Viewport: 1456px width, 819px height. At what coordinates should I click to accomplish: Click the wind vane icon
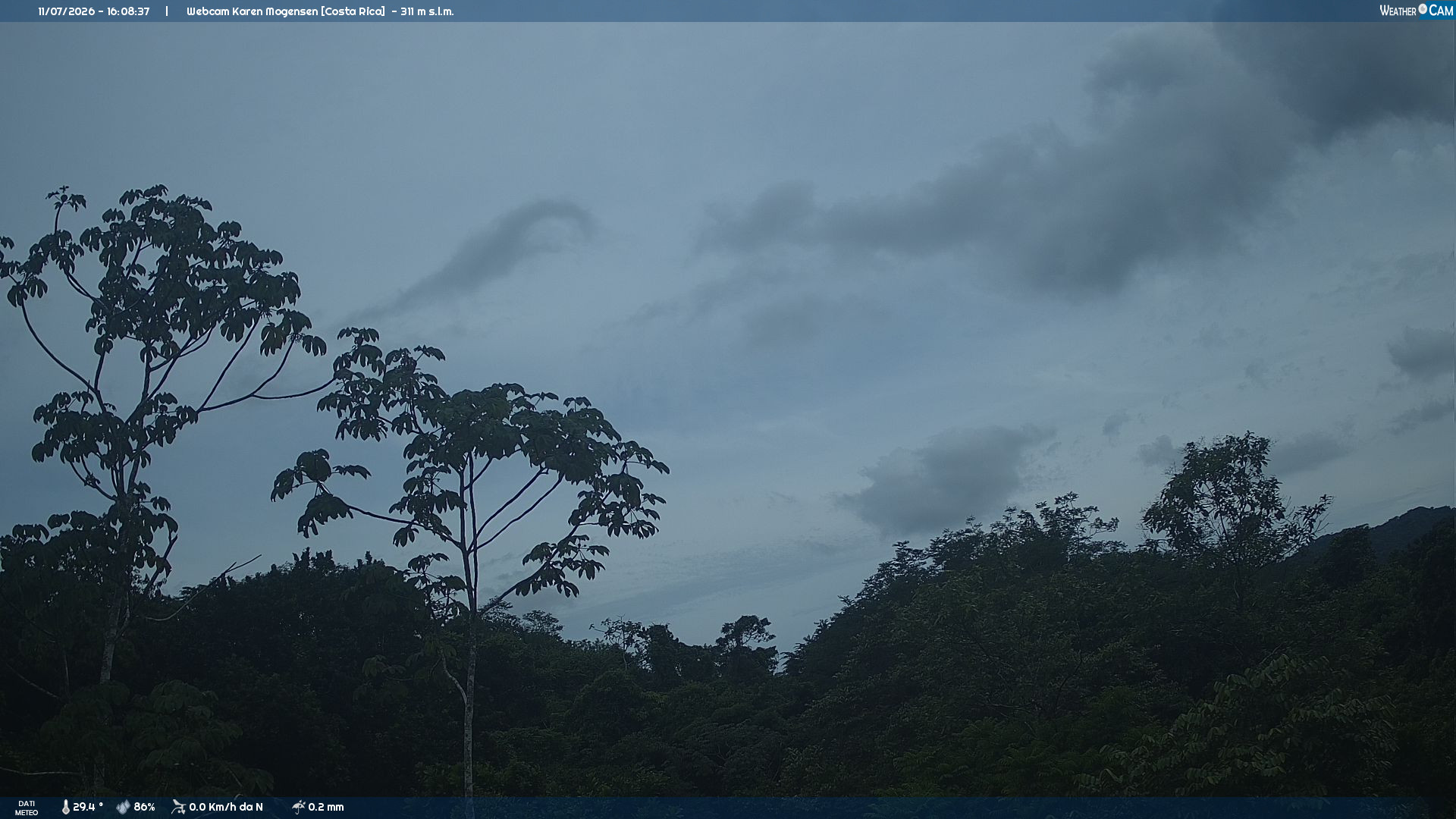click(178, 807)
